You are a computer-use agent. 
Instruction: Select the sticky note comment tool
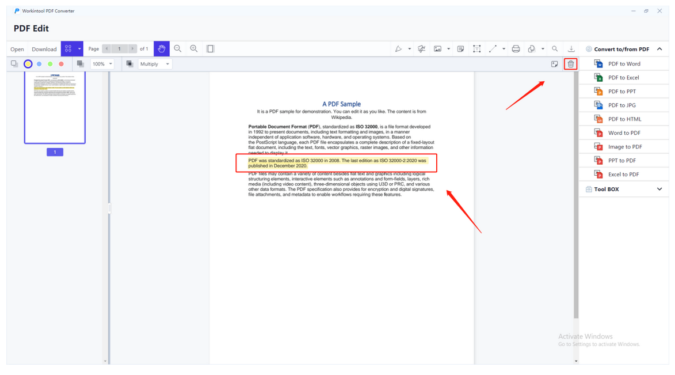point(460,49)
